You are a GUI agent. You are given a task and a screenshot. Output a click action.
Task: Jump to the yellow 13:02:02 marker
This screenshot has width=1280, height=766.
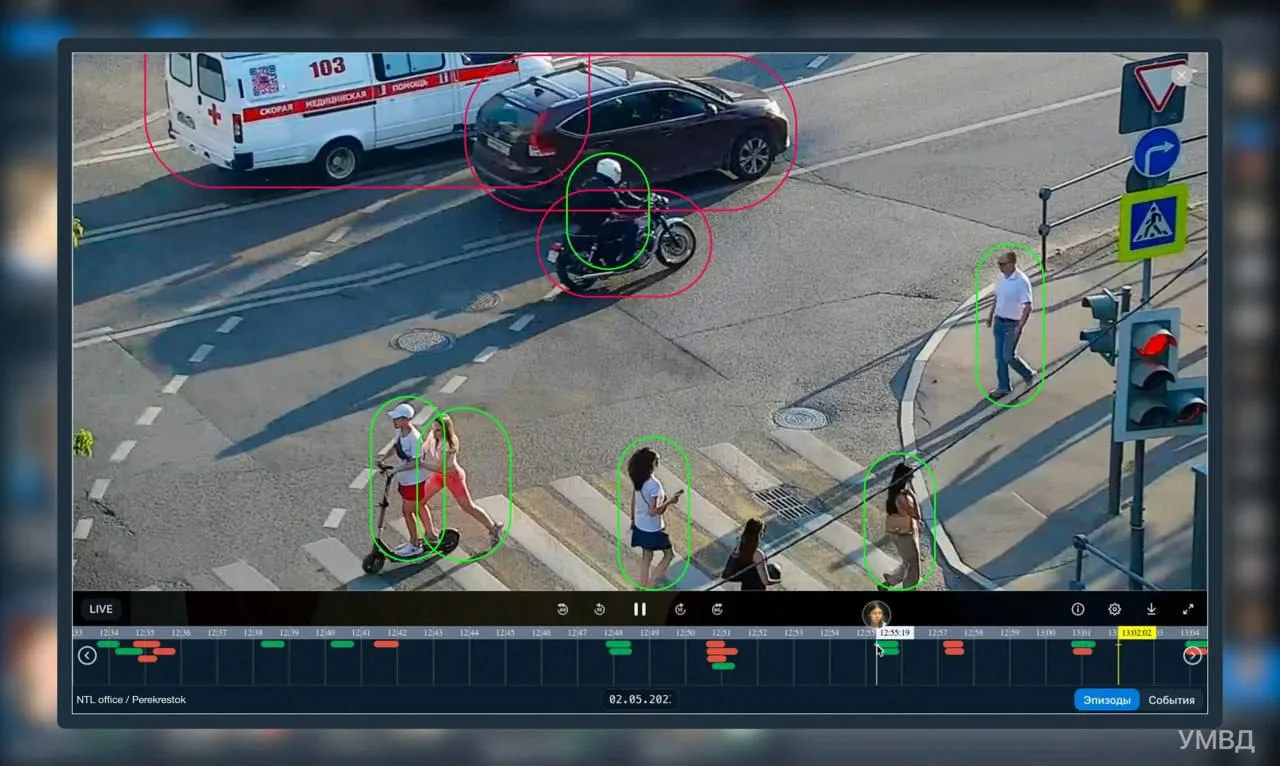coord(1137,633)
